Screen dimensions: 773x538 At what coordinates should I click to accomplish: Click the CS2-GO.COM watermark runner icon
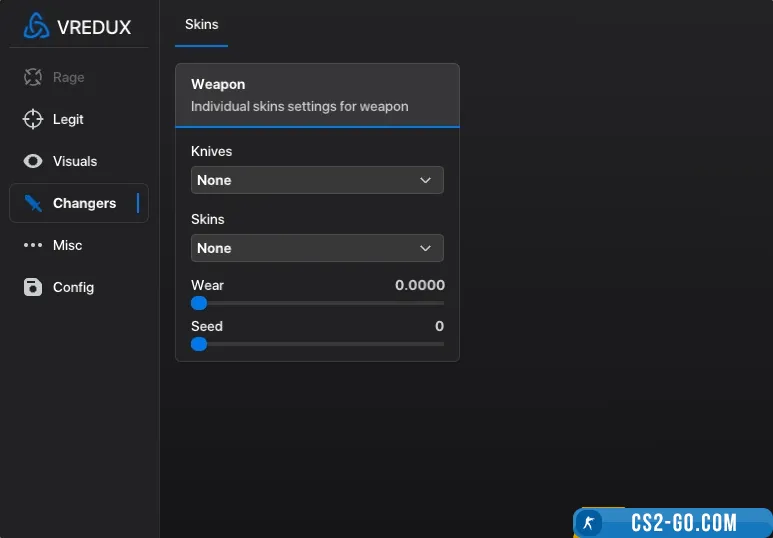(590, 523)
